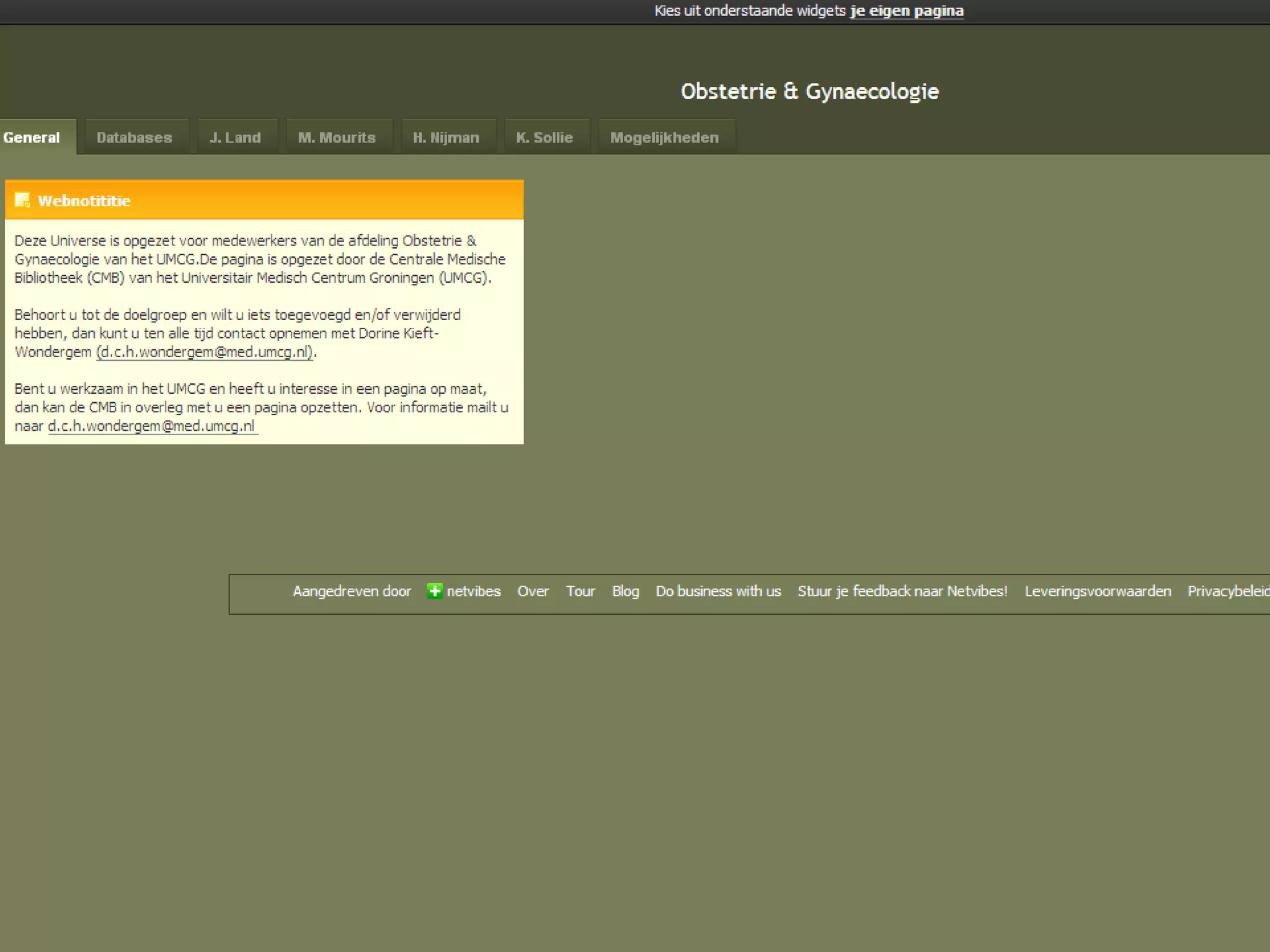This screenshot has width=1270, height=952.
Task: Click the green Netvibes plus logo
Action: point(435,591)
